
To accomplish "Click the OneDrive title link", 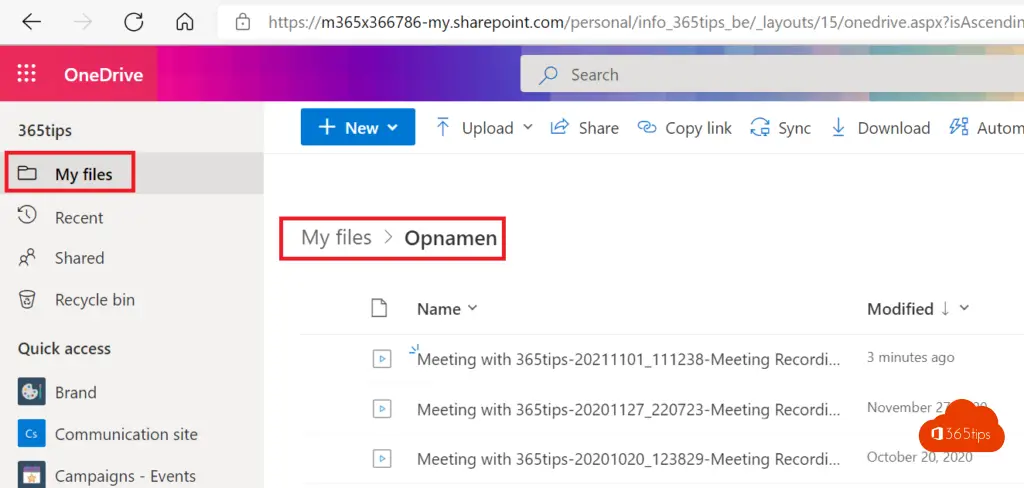I will tap(103, 74).
